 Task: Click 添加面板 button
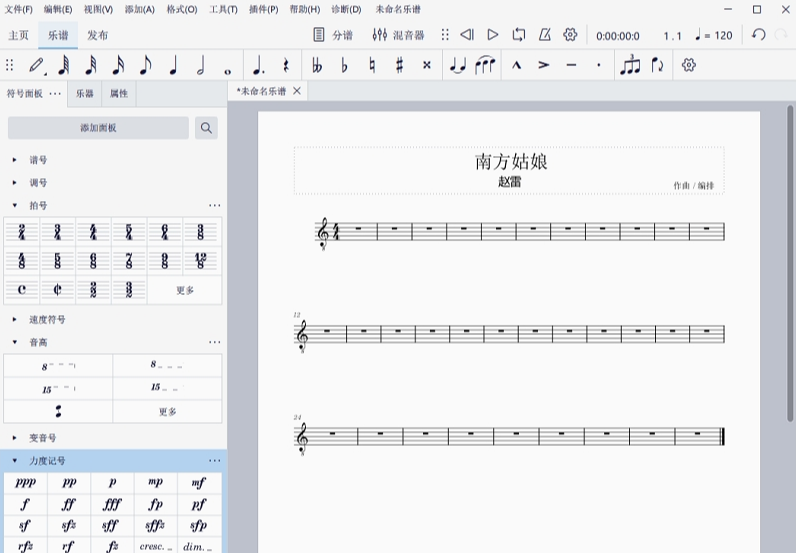[x=98, y=128]
